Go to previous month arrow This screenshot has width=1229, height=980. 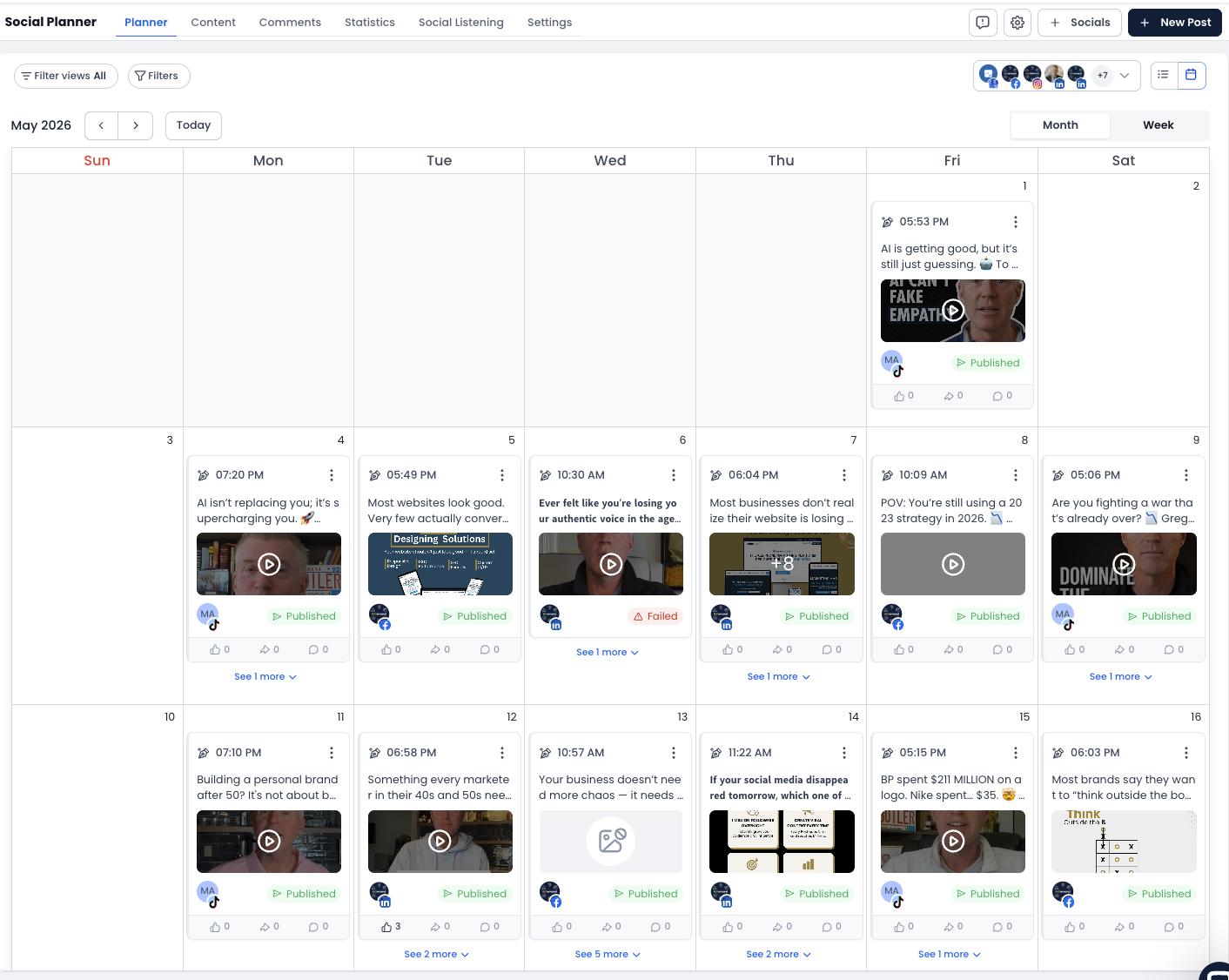[102, 125]
